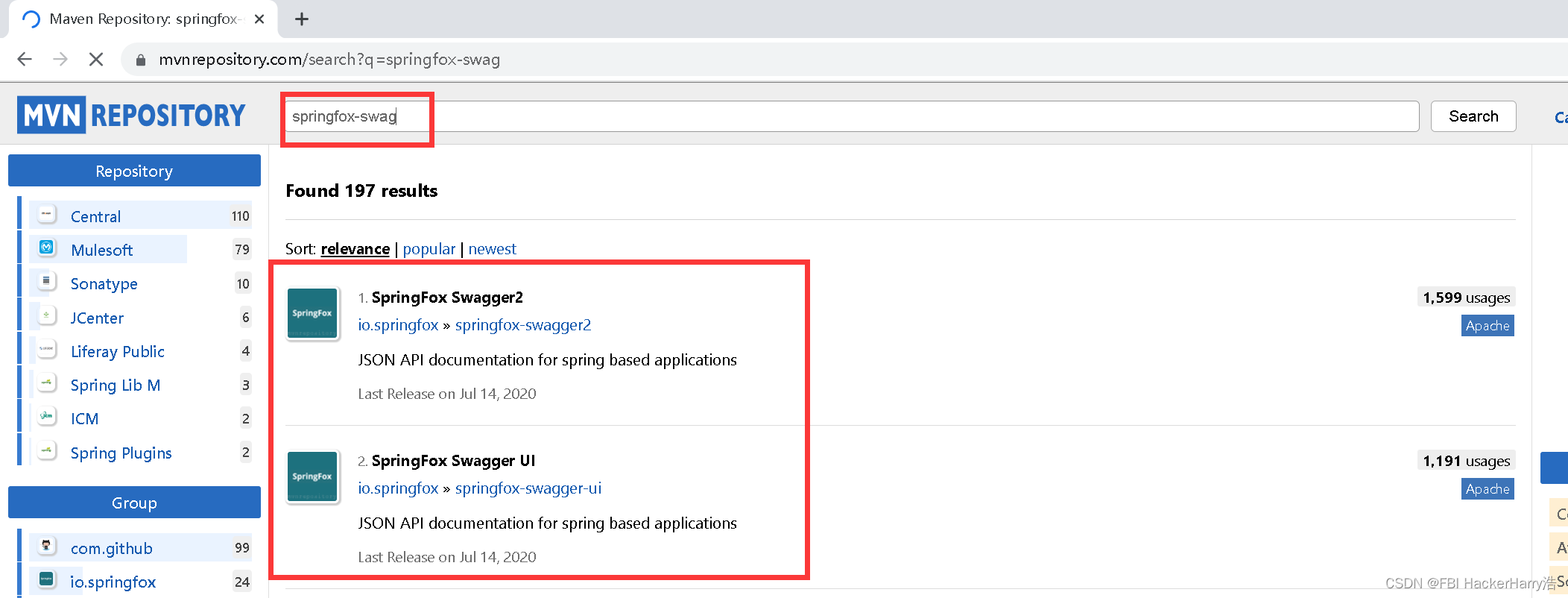Filter results by JCenter repository
This screenshot has height=598, width=1568.
[97, 318]
